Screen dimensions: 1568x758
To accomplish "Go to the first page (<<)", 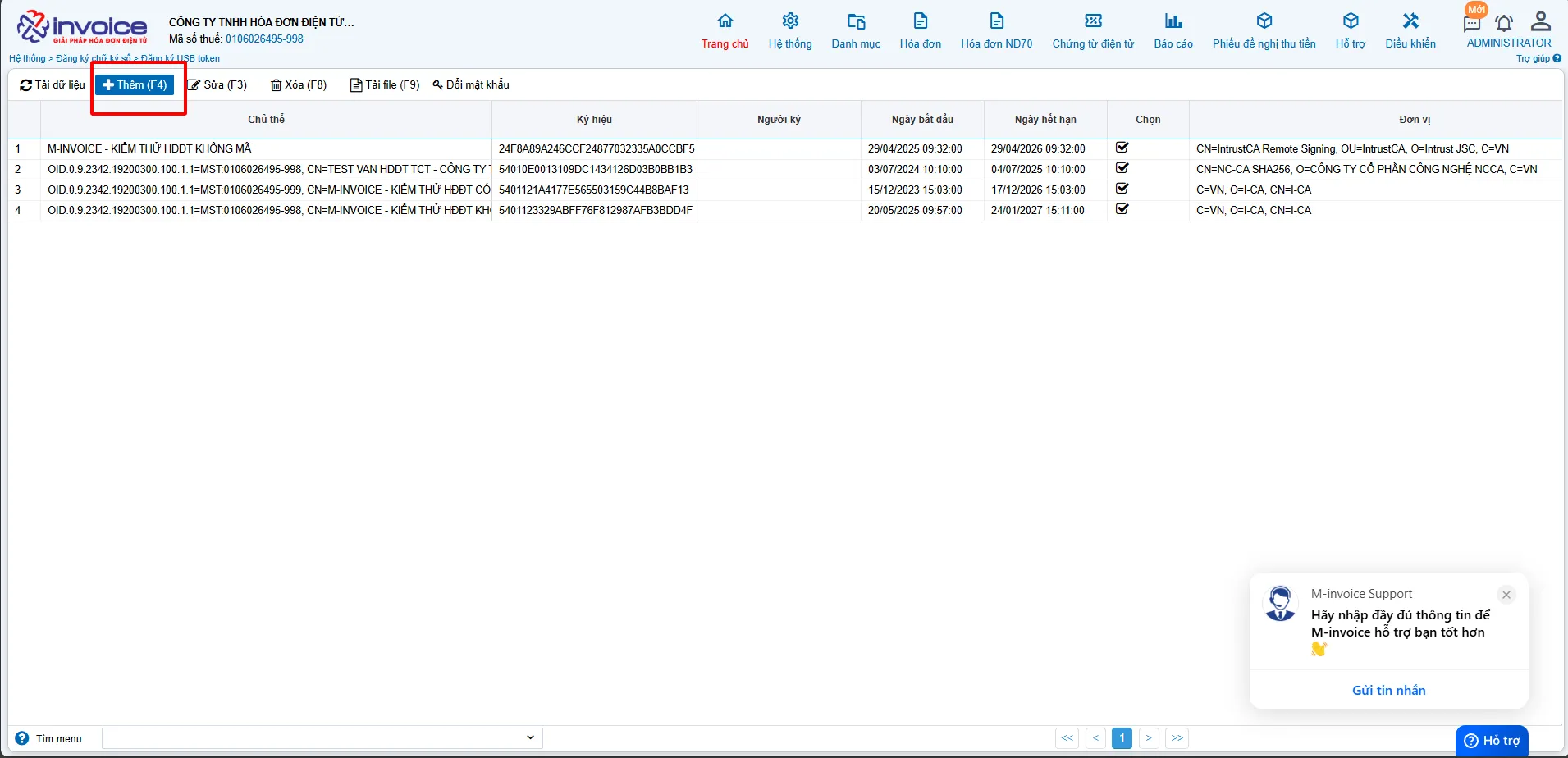I will (1067, 737).
